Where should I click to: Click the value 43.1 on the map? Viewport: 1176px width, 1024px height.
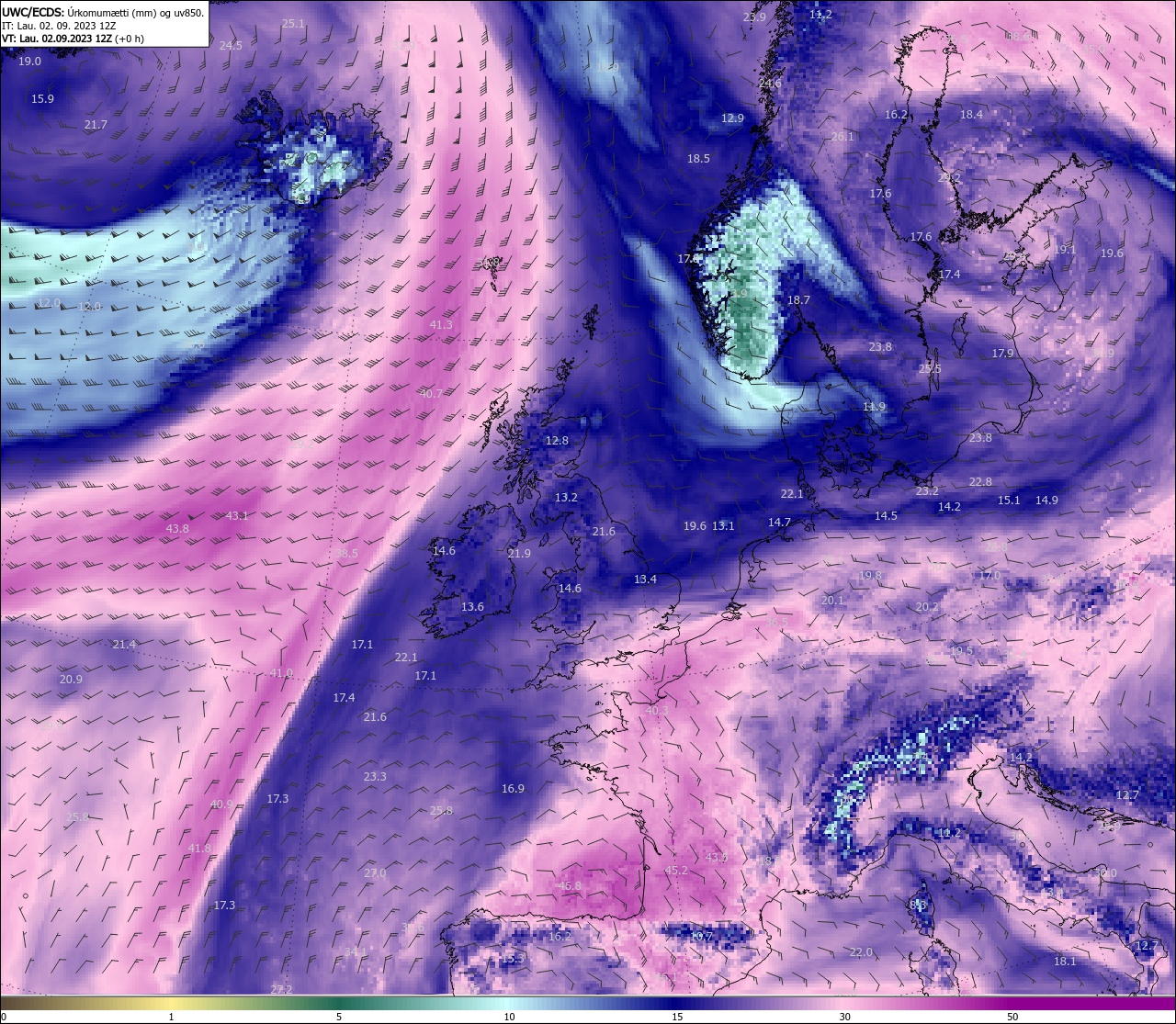pyautogui.click(x=237, y=516)
